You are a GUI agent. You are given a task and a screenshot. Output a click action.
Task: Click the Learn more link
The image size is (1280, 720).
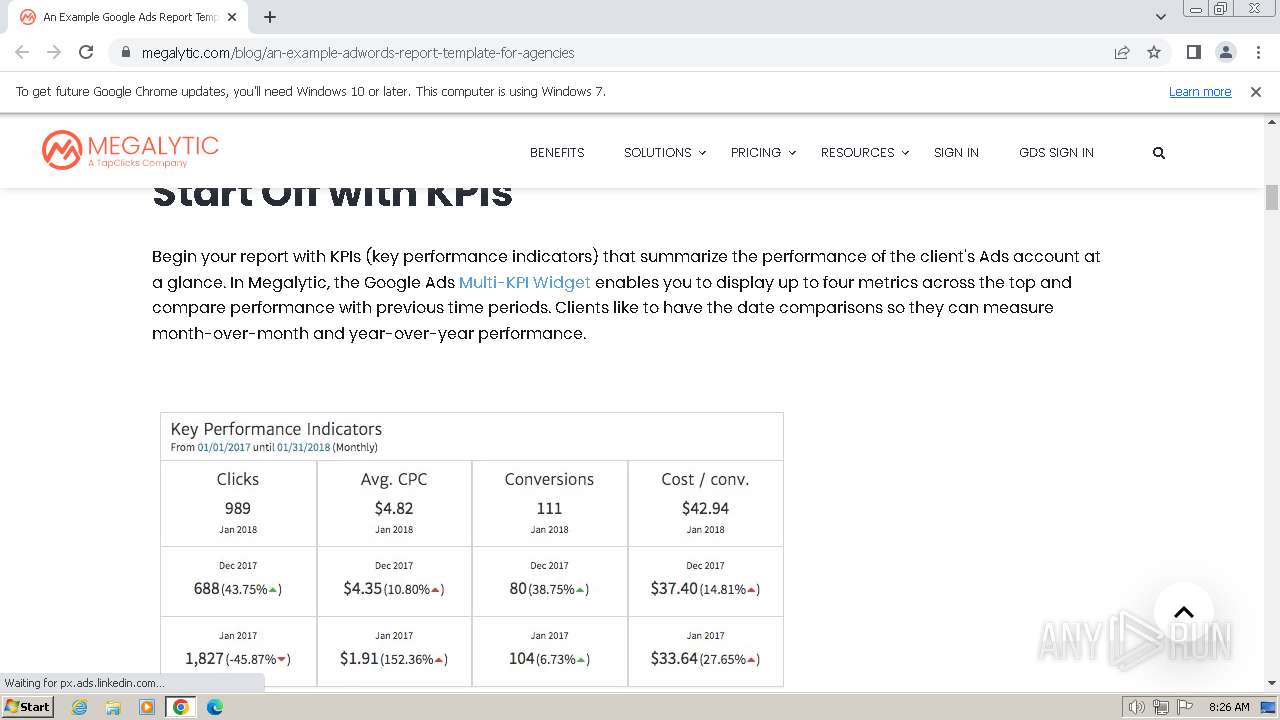click(1200, 91)
